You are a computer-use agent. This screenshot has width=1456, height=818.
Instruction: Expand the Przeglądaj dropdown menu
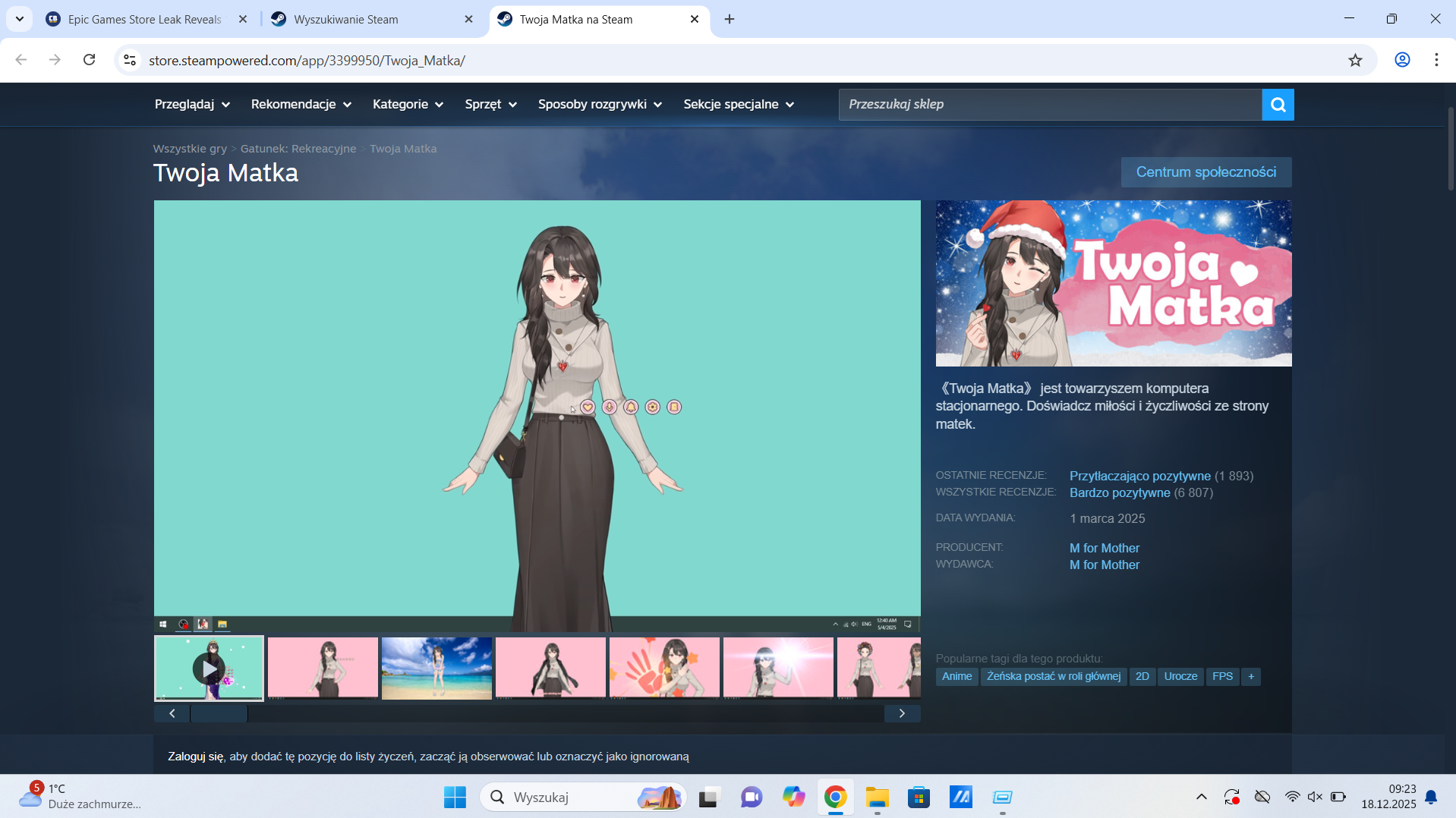[192, 105]
